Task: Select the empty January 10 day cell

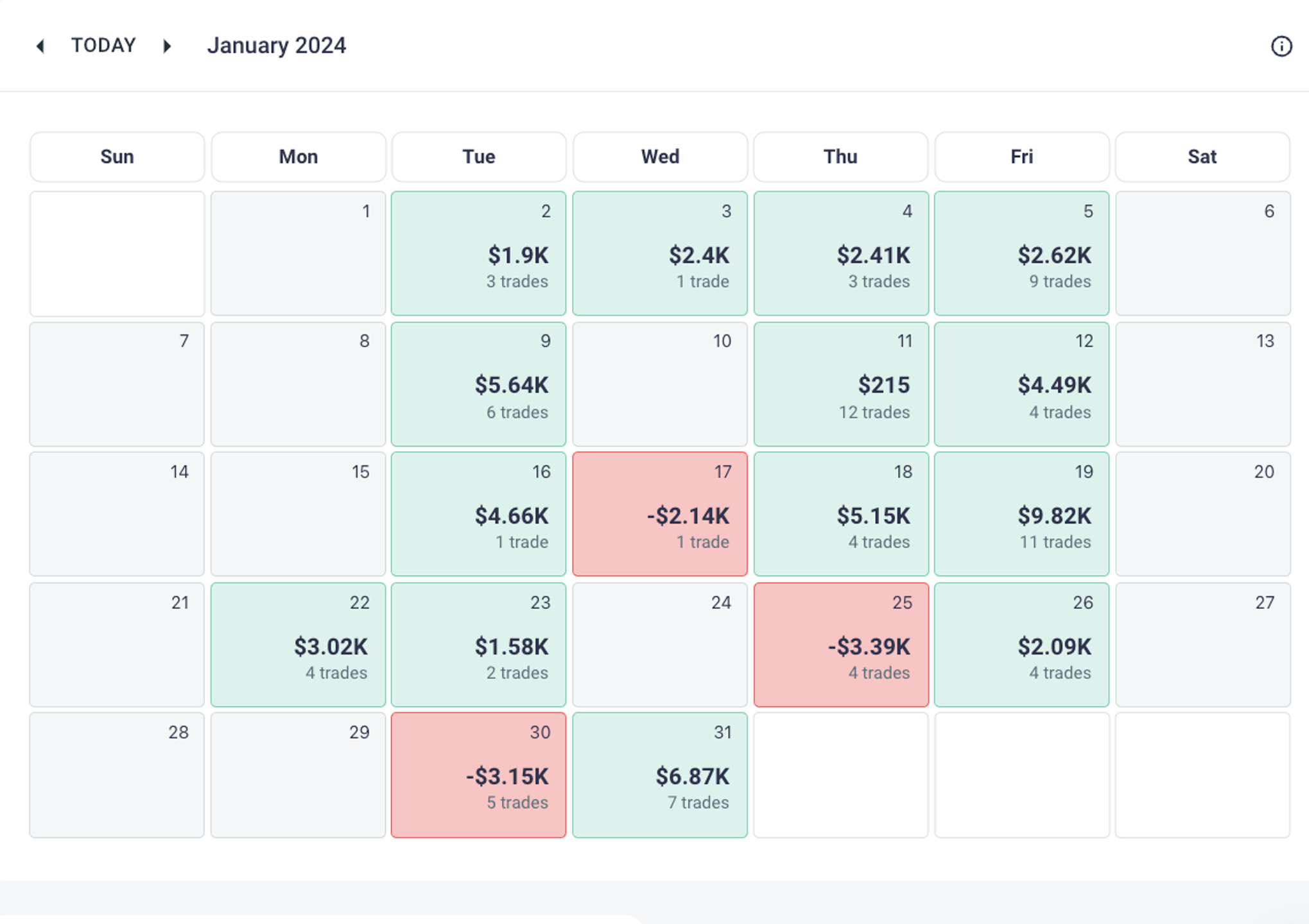Action: click(660, 384)
